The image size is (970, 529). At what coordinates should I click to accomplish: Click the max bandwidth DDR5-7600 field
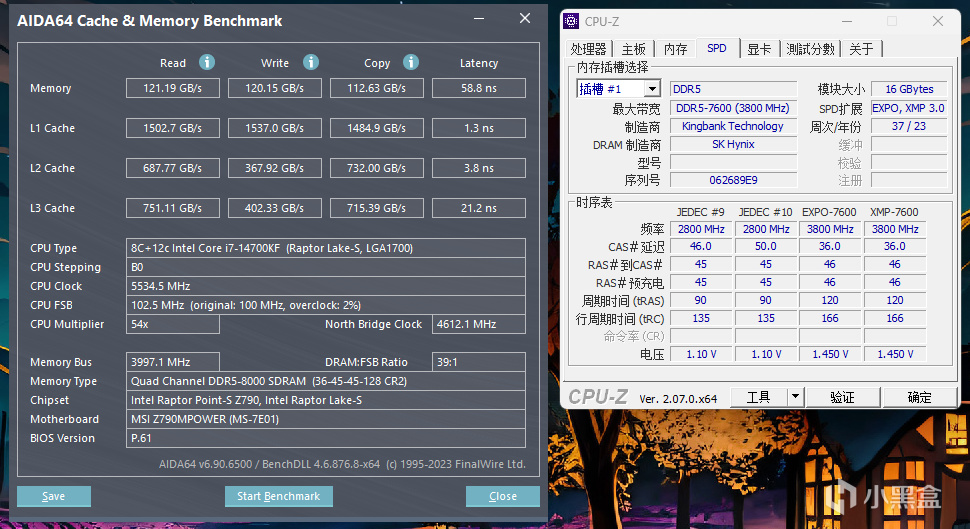tap(734, 108)
